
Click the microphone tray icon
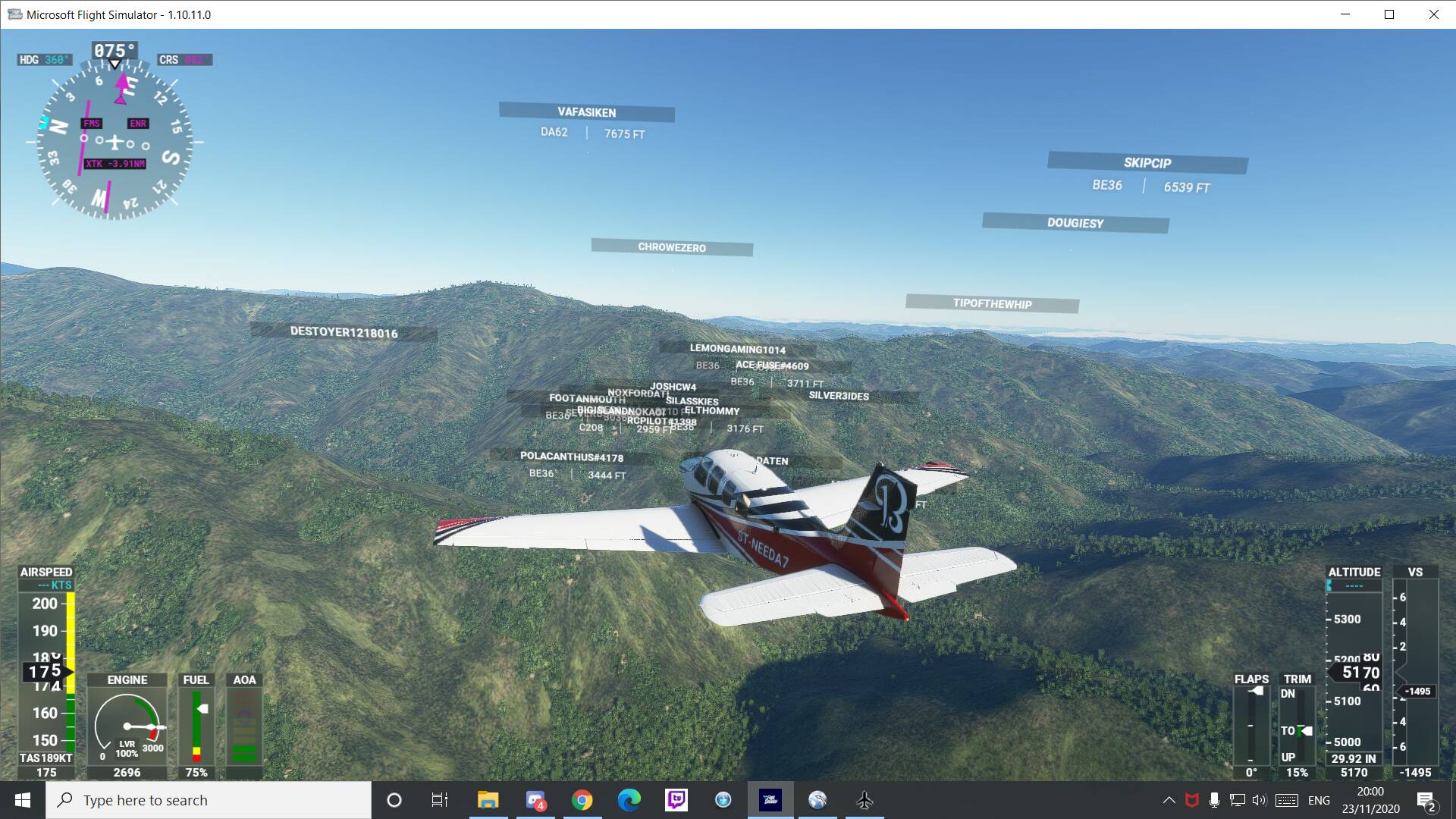click(x=1214, y=800)
